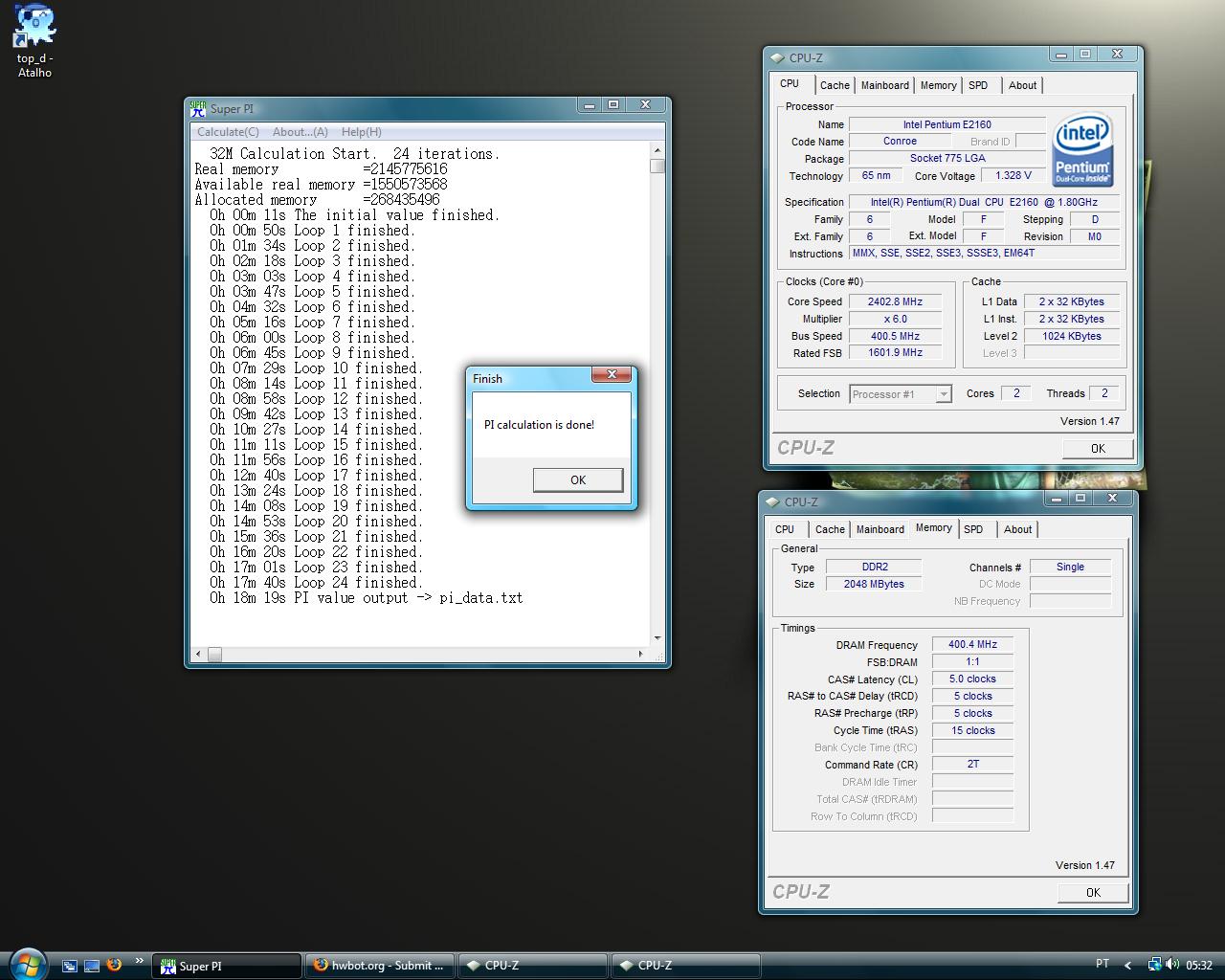1225x980 pixels.
Task: Switch to the second CPU-Z taskbar button
Action: tap(686, 966)
